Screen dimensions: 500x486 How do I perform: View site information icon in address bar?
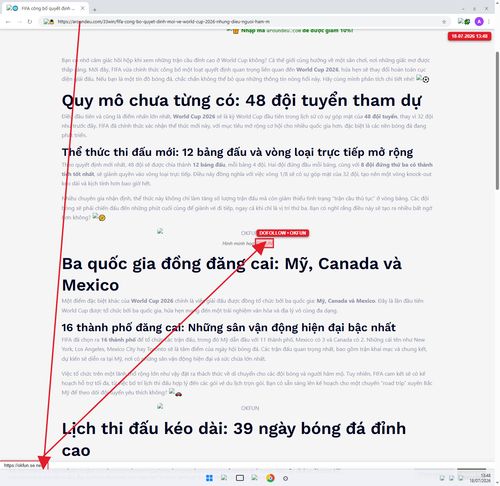pos(49,22)
